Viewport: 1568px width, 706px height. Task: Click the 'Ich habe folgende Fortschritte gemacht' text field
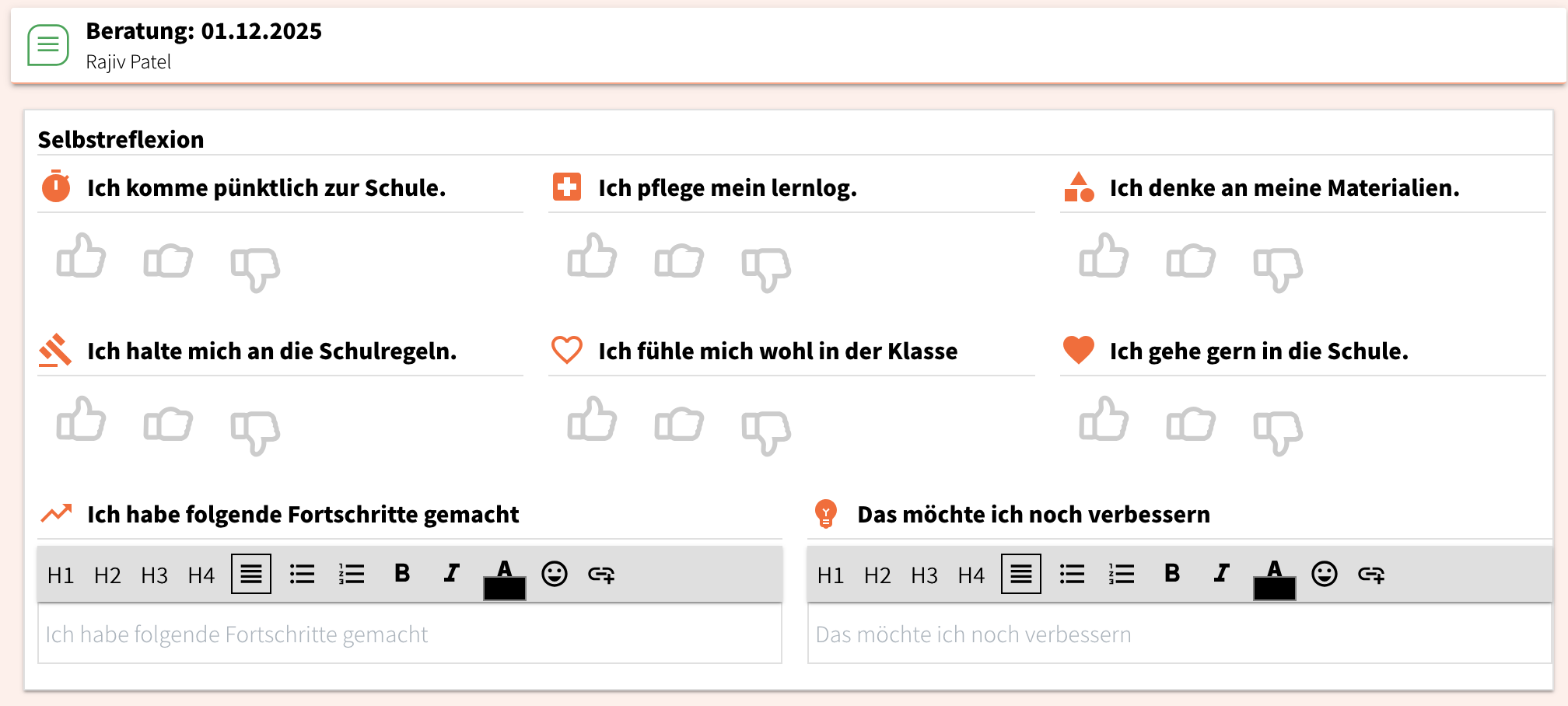(x=409, y=634)
